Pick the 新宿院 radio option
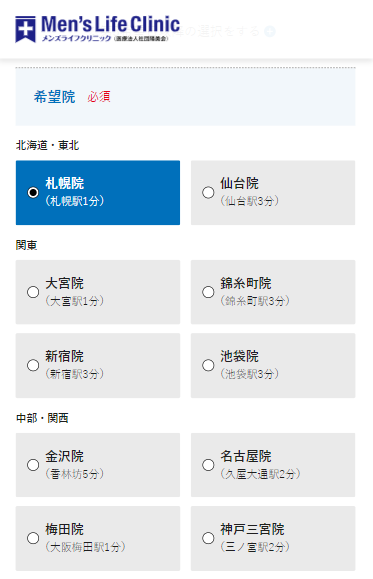Screen dimensions: 373x579 pyautogui.click(x=33, y=365)
